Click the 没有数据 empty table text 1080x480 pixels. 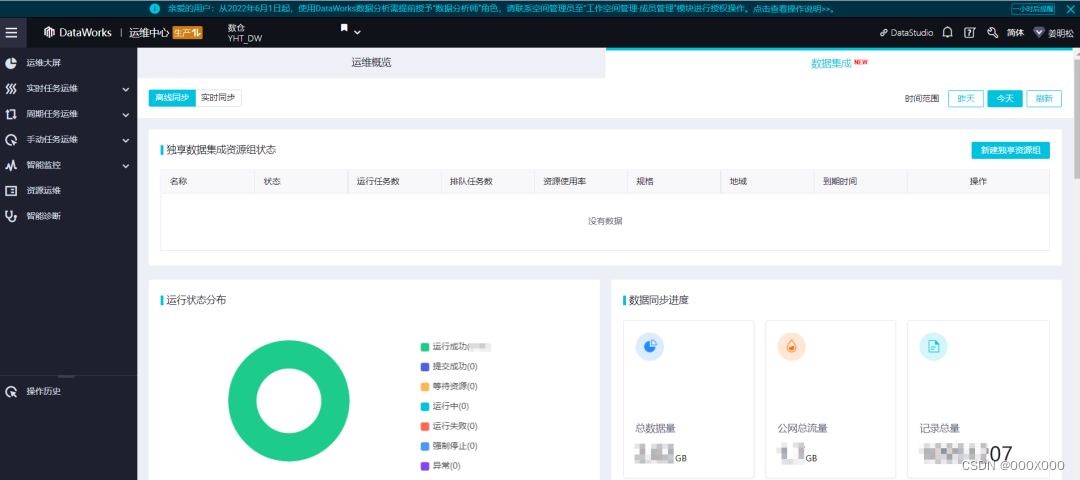(605, 221)
